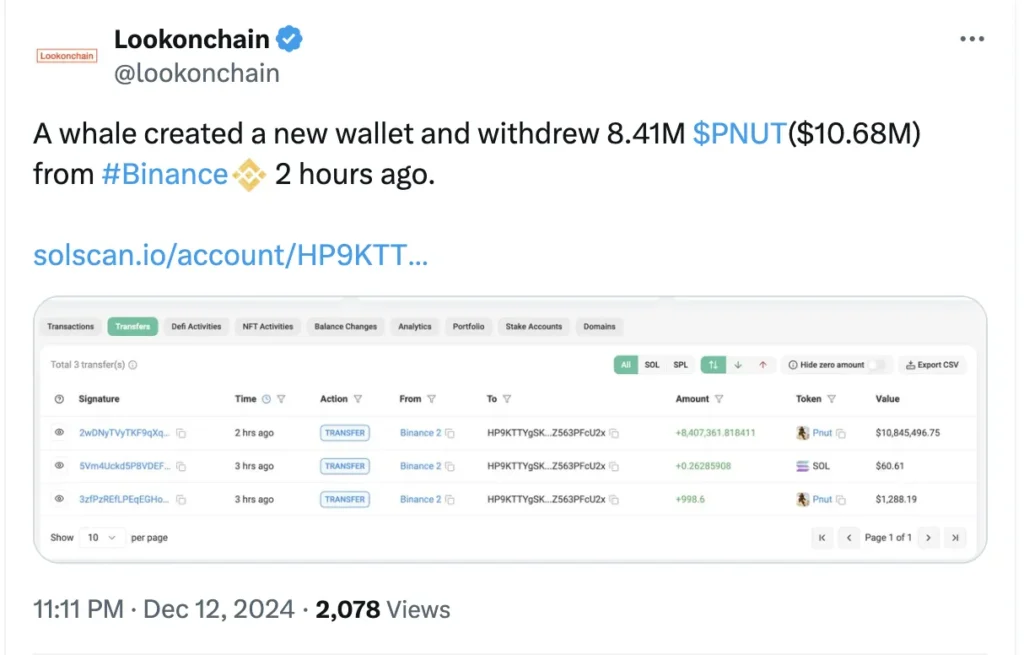Click the Binance 2 sender link
Viewport: 1024px width, 655px height.
pyautogui.click(x=419, y=433)
